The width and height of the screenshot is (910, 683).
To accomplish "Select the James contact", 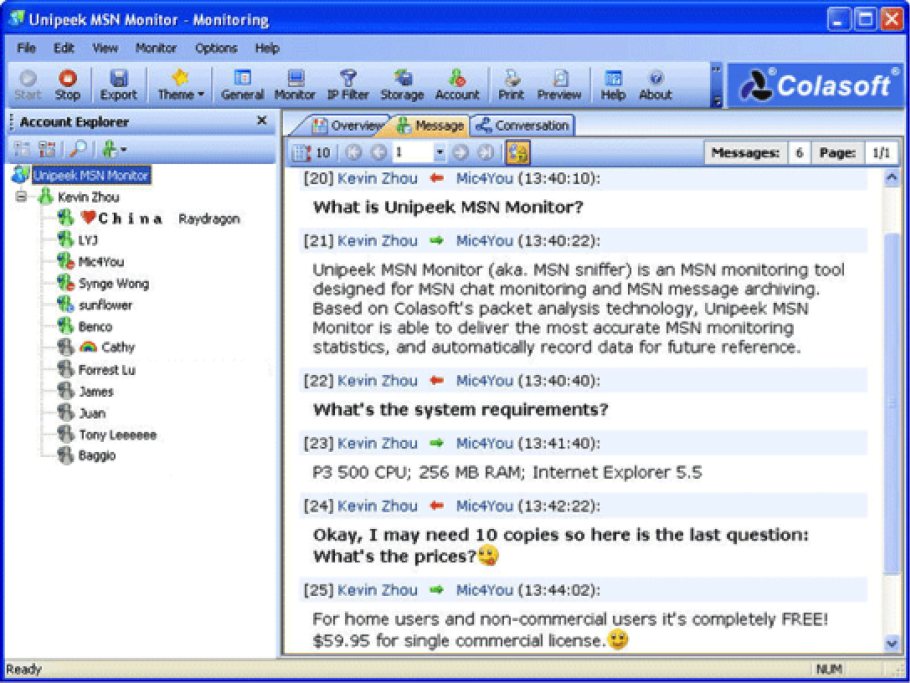I will (96, 392).
